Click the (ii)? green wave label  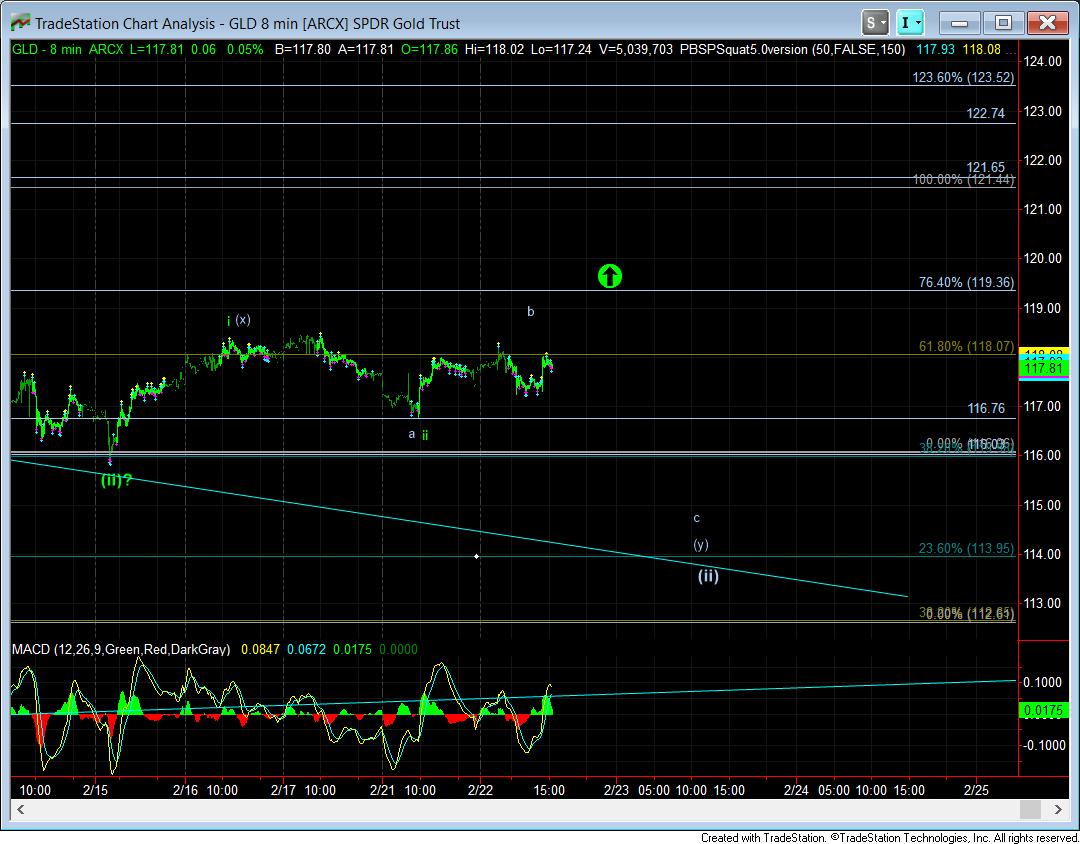116,480
